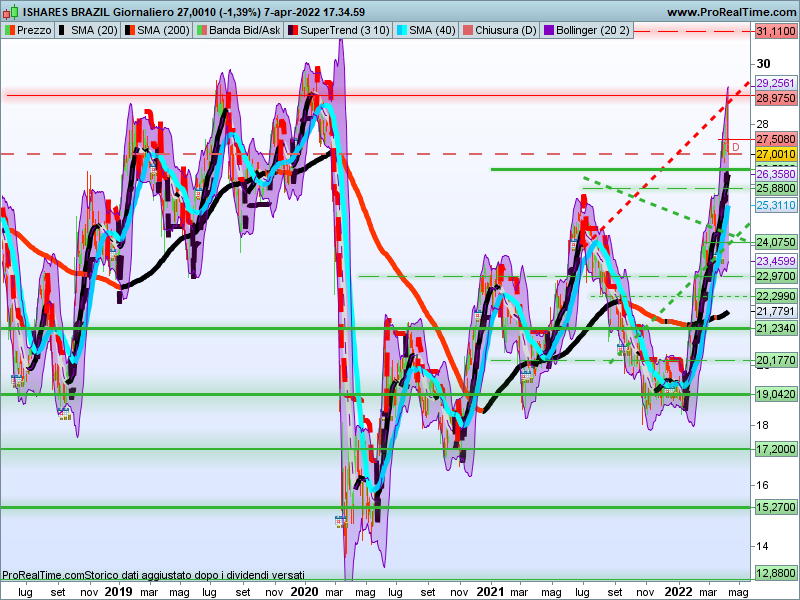The image size is (800, 600).
Task: Click the 16 tick on the price axis
Action: pos(762,485)
